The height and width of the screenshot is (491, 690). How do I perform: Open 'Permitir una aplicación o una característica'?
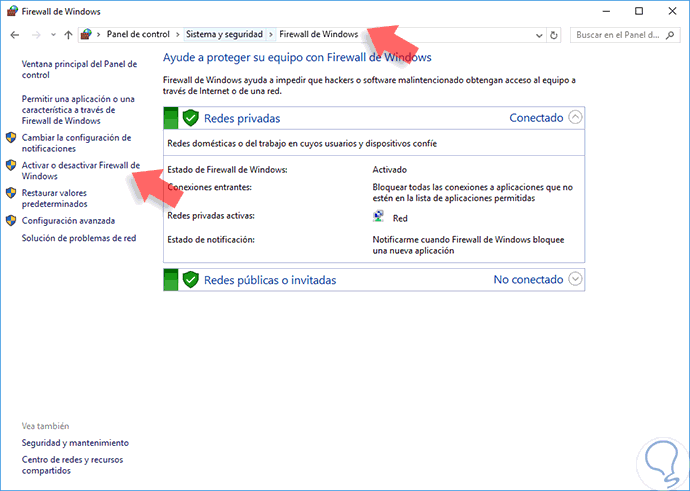[78, 110]
